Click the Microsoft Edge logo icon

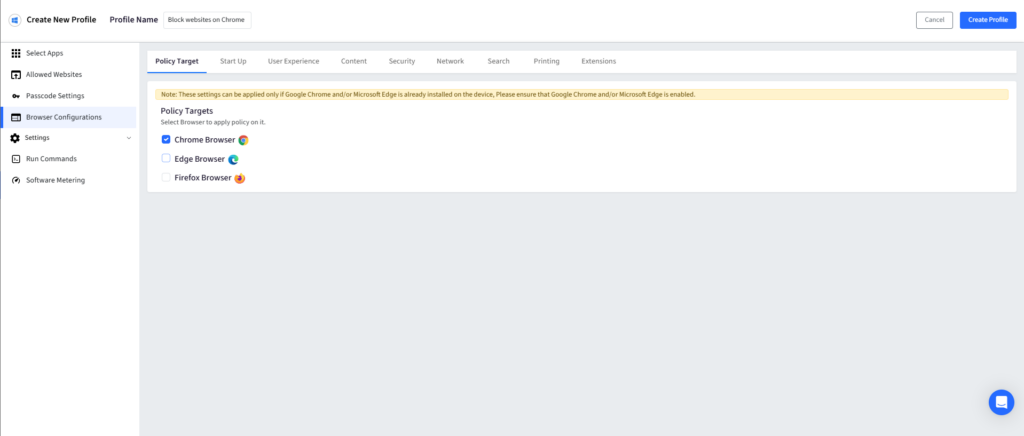pos(233,159)
